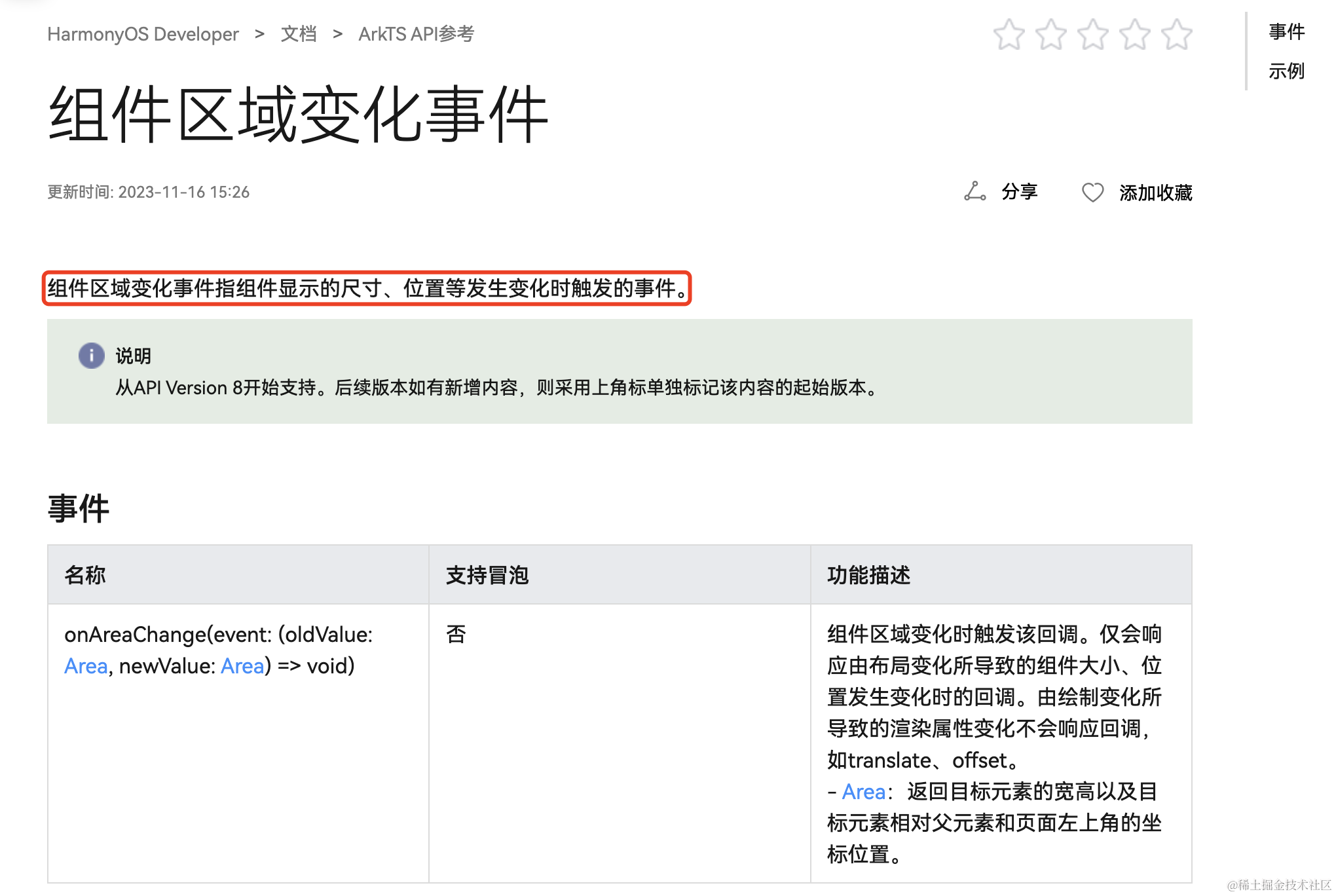Select the third rating star

[x=1093, y=35]
